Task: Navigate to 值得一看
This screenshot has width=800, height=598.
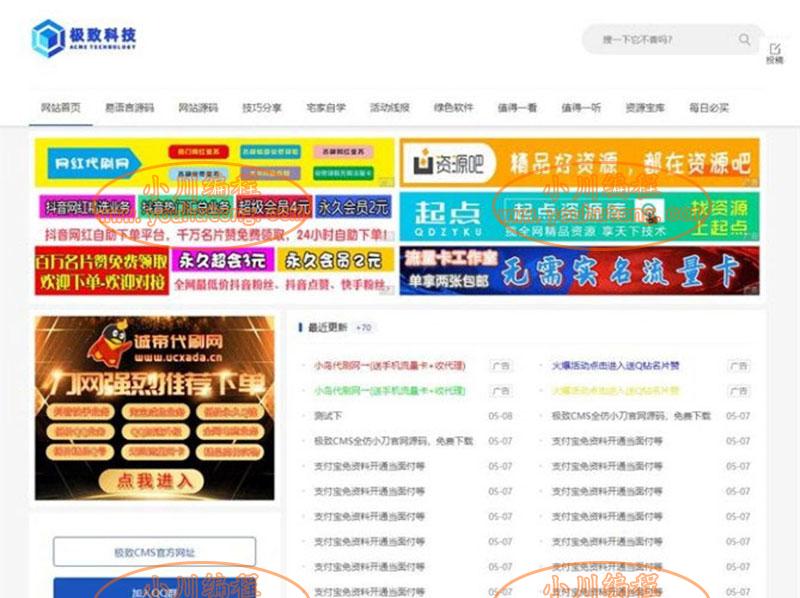Action: 517,108
